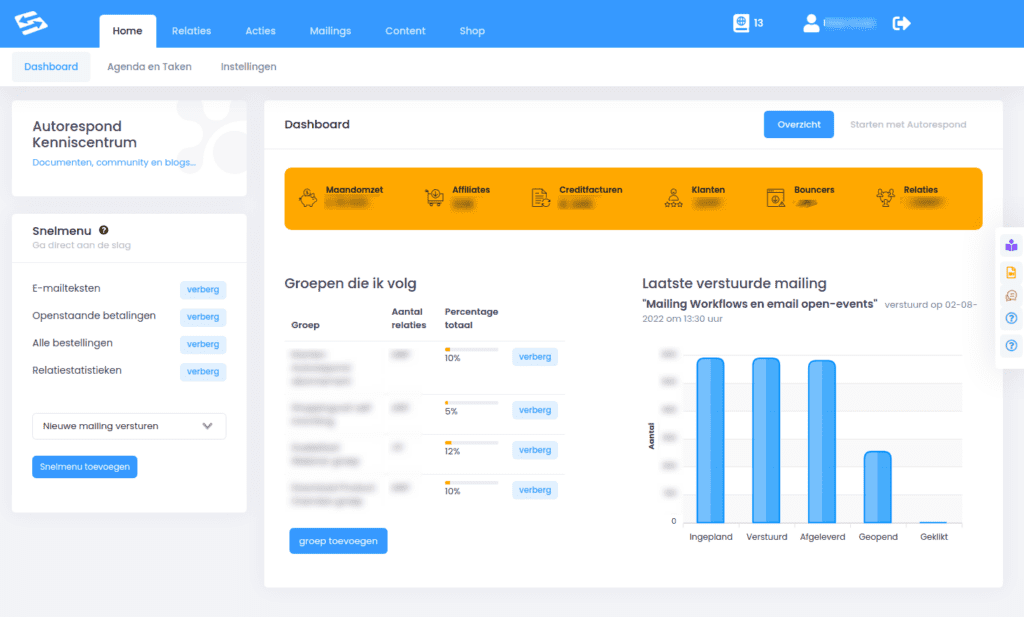Open the Mailings menu tab
This screenshot has height=617, width=1024.
tap(330, 31)
